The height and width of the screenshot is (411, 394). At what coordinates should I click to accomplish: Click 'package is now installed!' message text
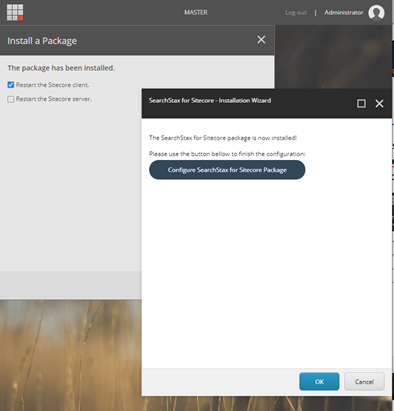tap(223, 138)
